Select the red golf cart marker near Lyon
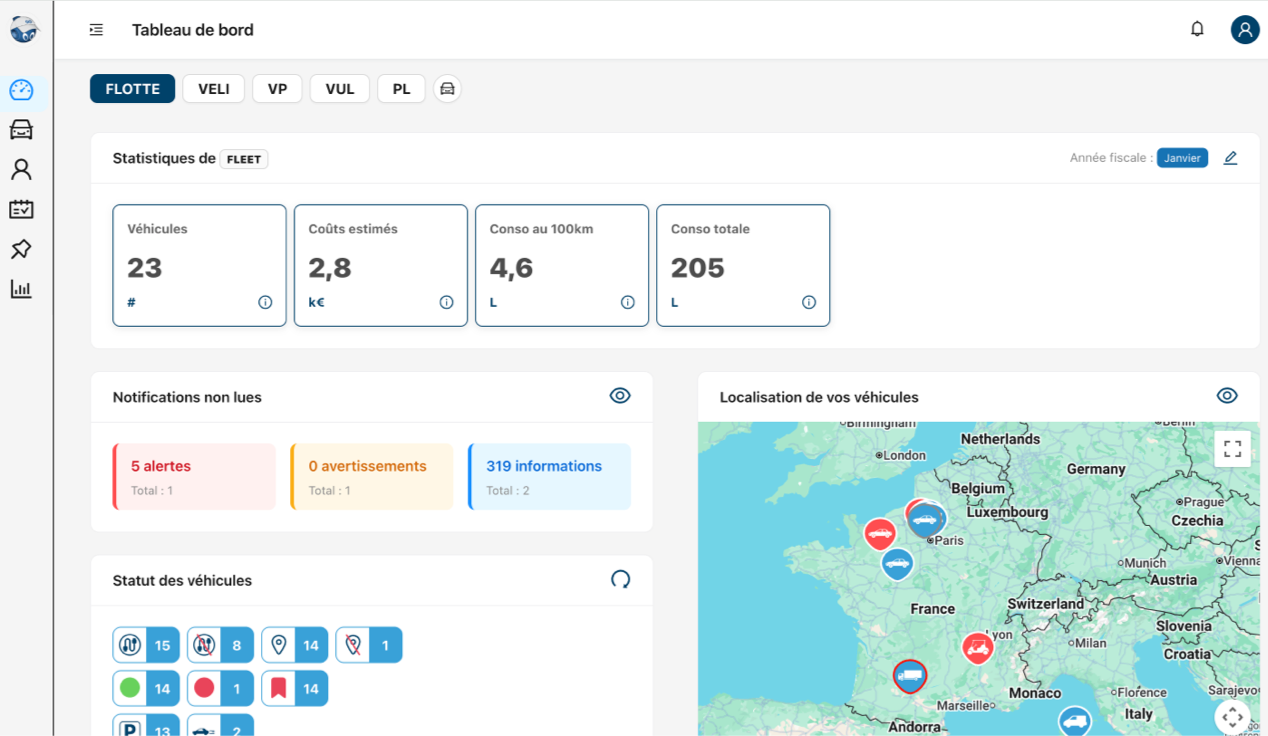This screenshot has height=736, width=1268. (977, 648)
